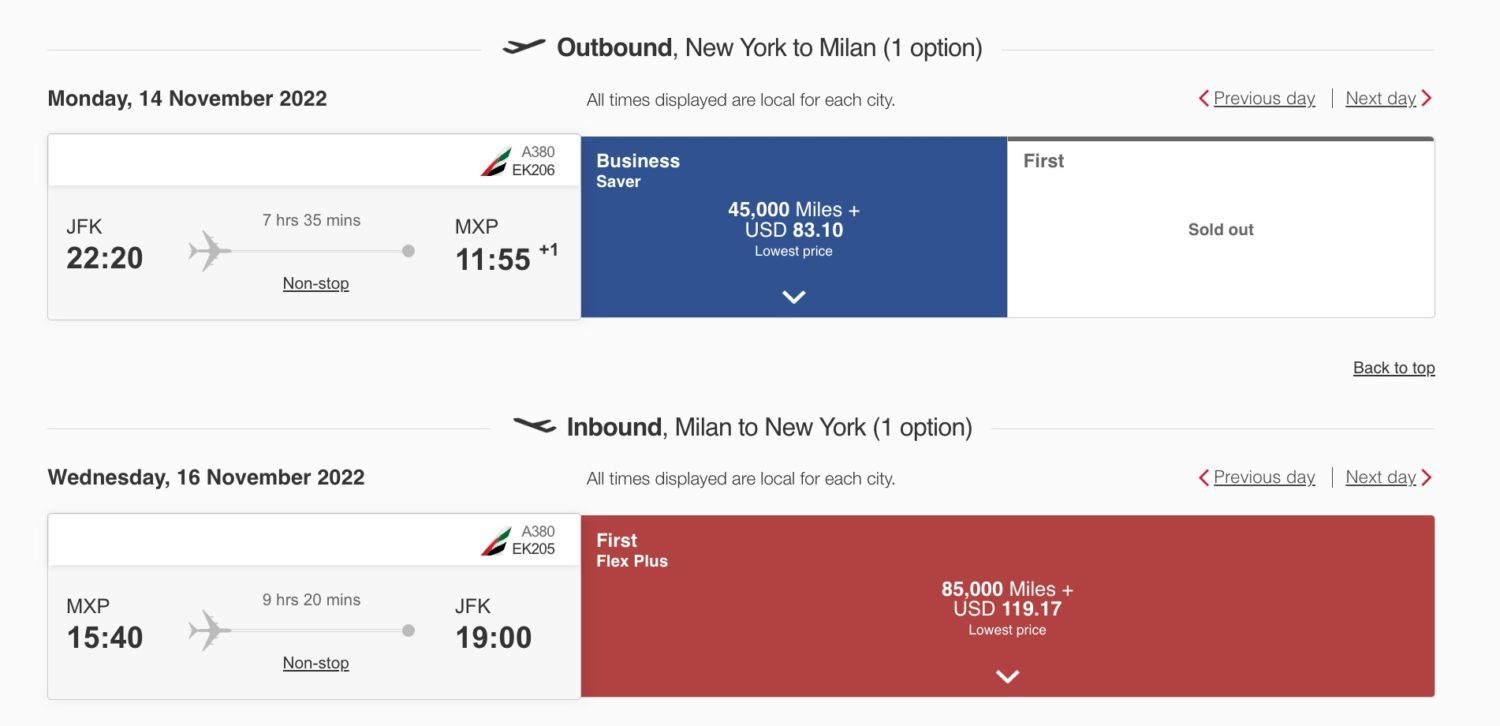Image resolution: width=1500 pixels, height=726 pixels.
Task: Go to Next day for the outbound flight
Action: [x=1380, y=98]
